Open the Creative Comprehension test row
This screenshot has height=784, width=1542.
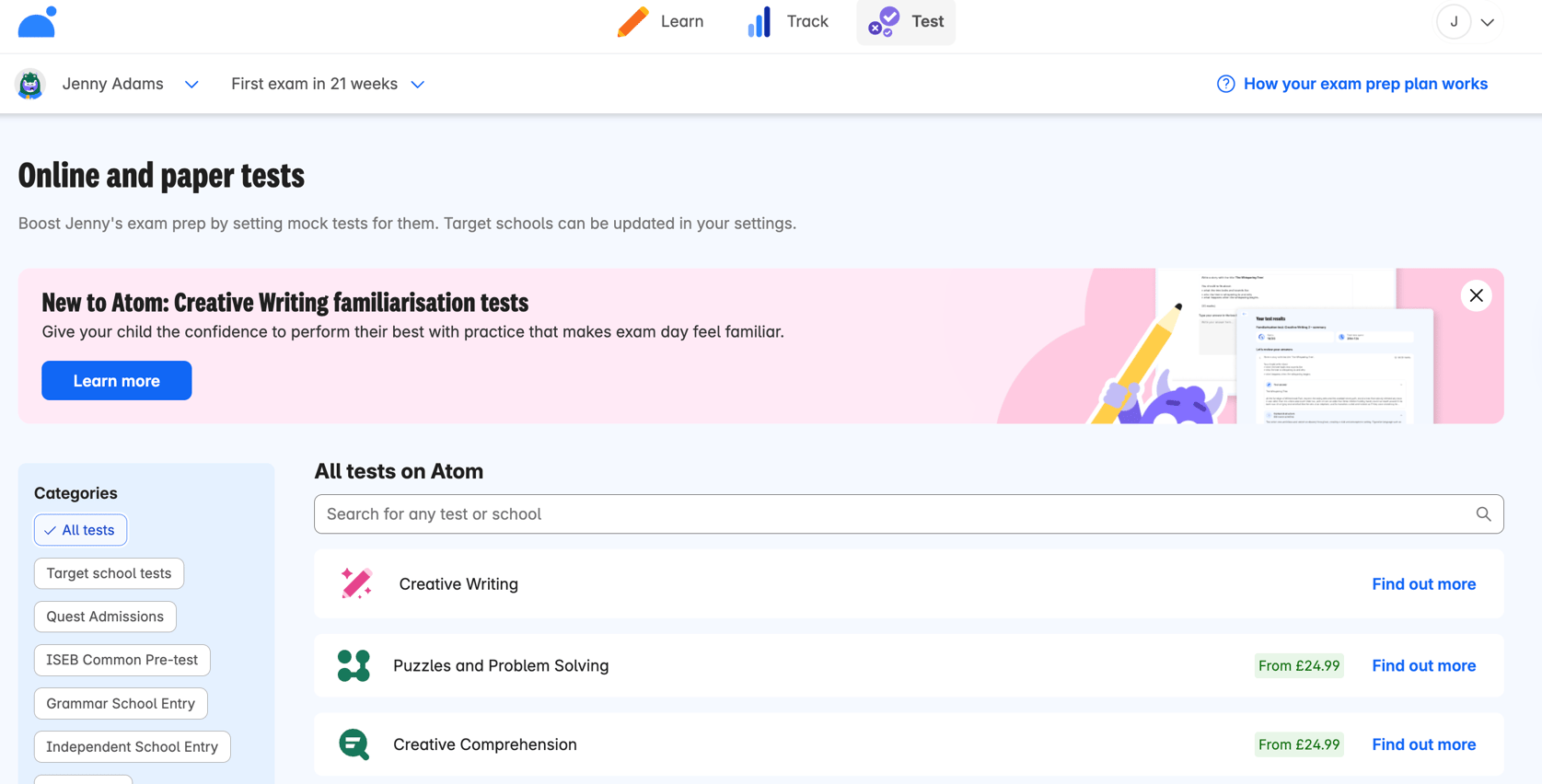[x=909, y=744]
